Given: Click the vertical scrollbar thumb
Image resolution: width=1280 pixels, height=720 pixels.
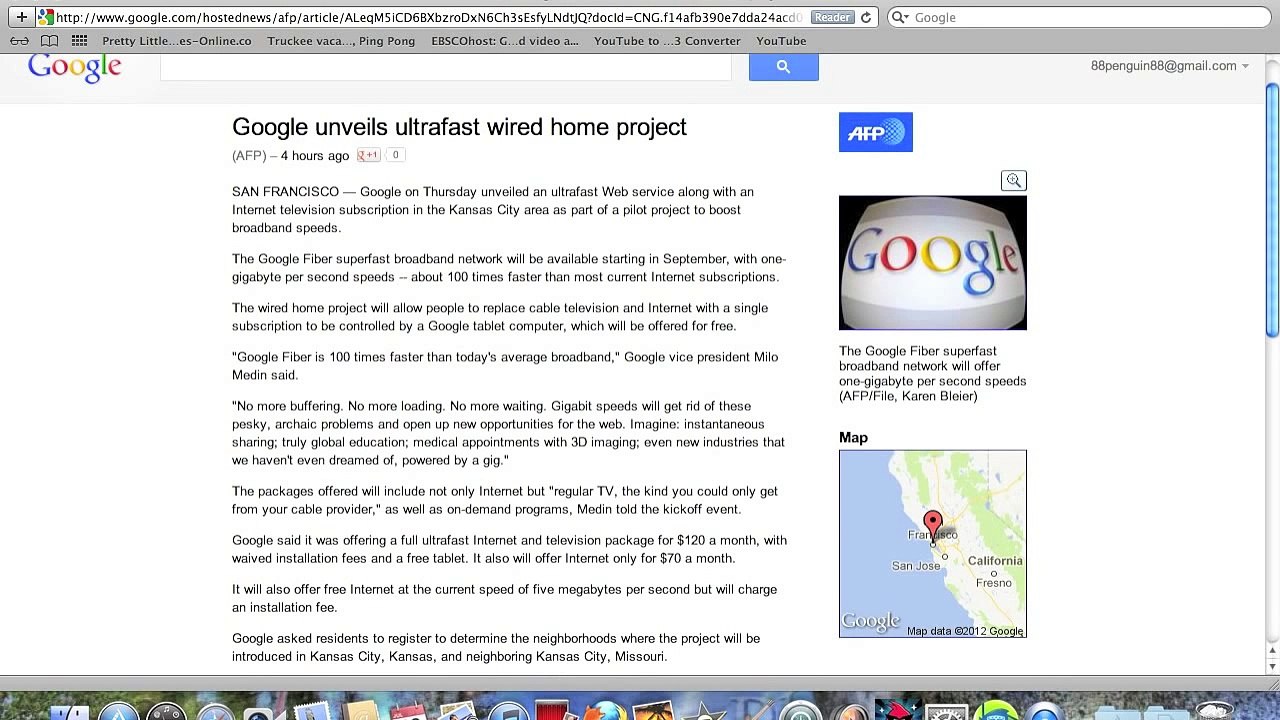Looking at the screenshot, I should click(1272, 210).
